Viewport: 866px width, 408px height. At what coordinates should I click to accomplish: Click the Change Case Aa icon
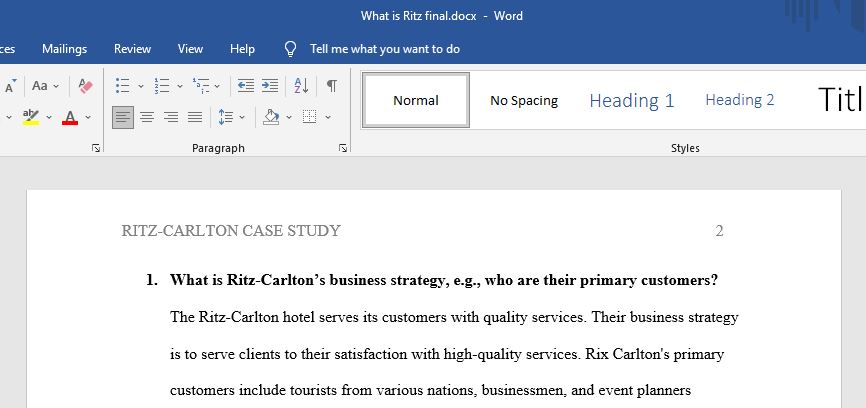(x=40, y=86)
